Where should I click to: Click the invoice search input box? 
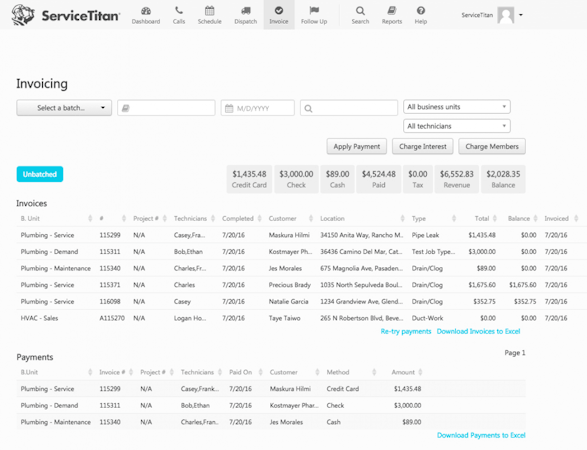349,108
